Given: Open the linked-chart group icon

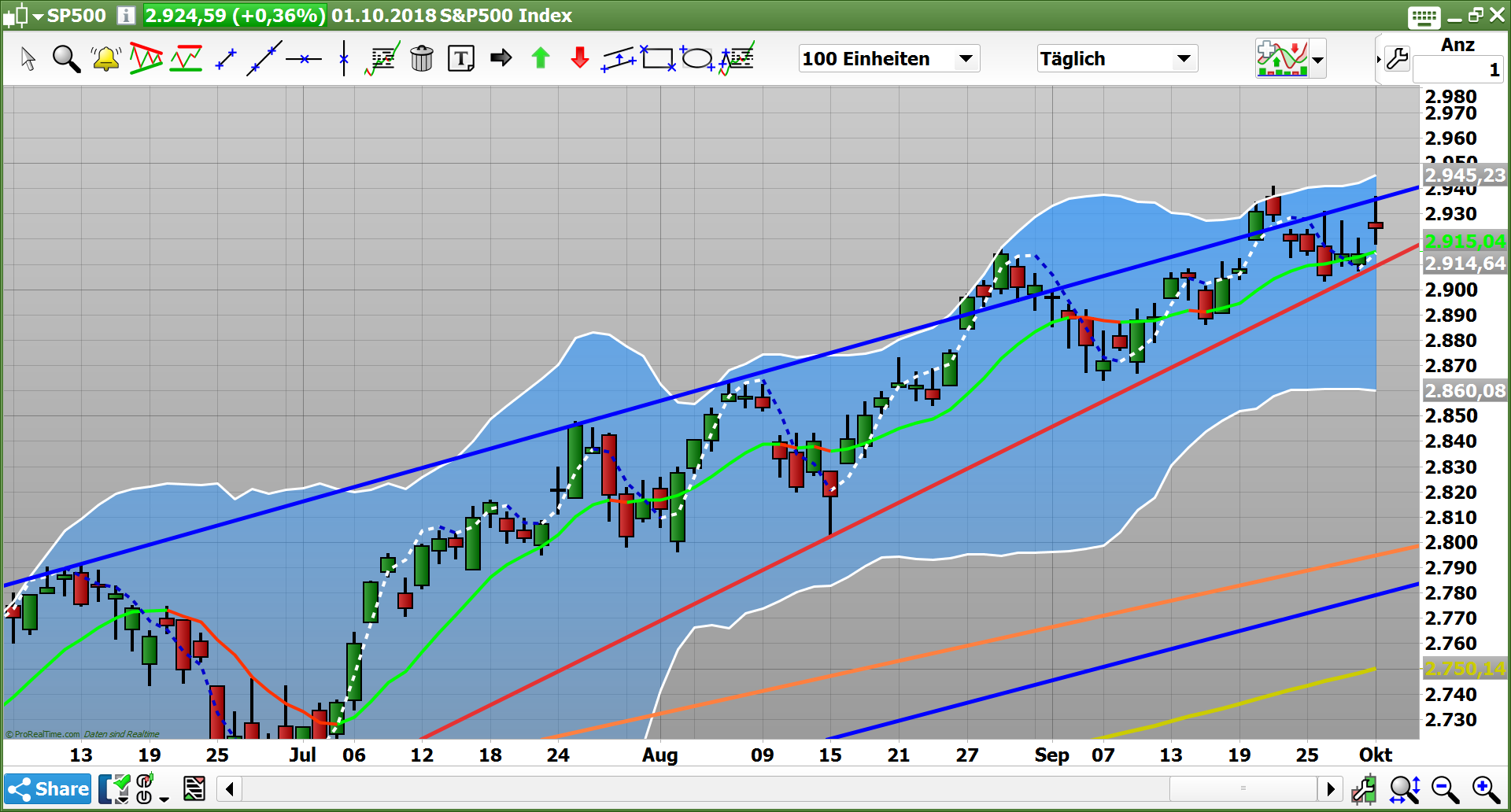Looking at the screenshot, I should pos(145,788).
